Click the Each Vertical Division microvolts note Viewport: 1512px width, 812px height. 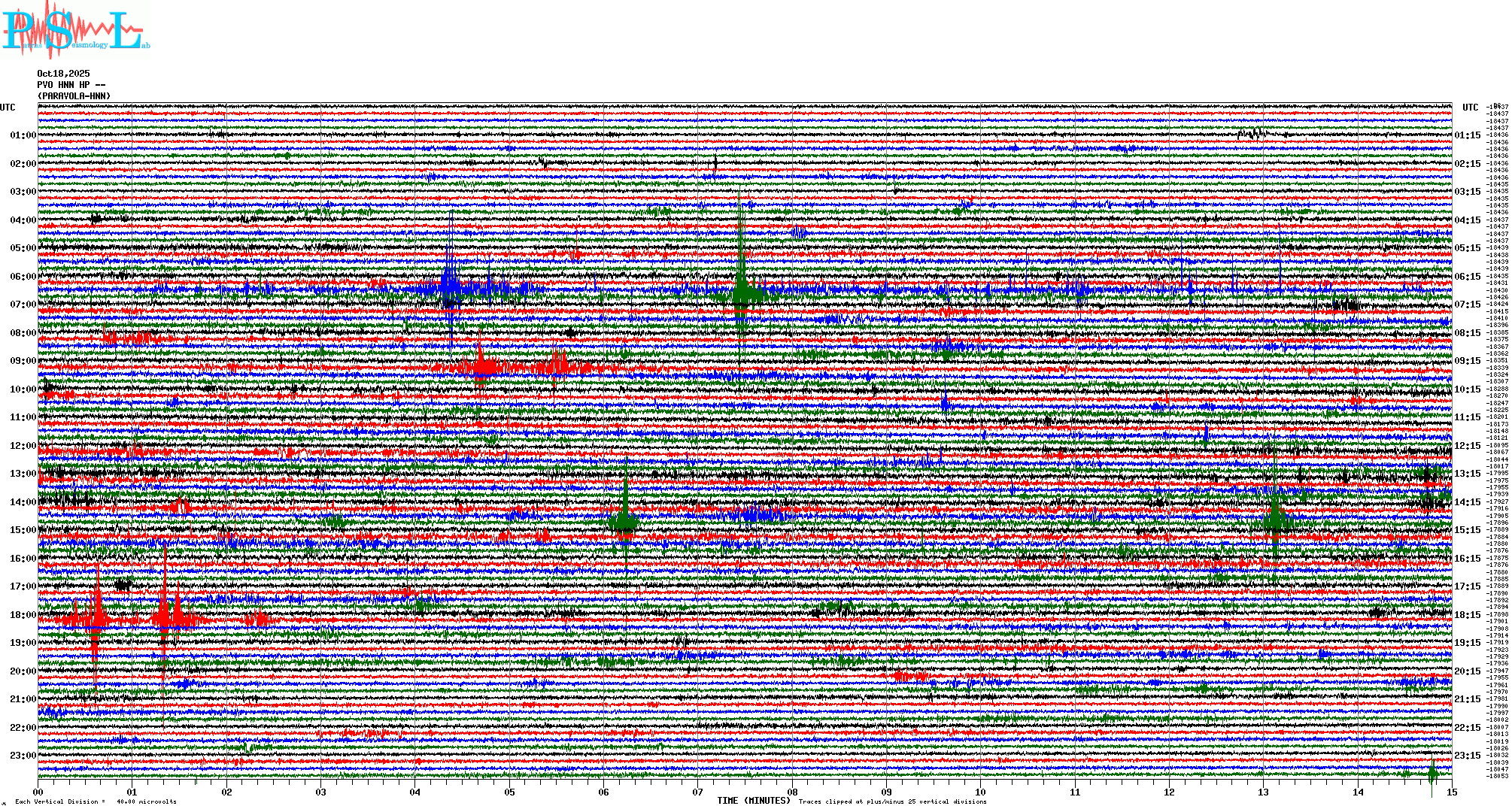96,801
